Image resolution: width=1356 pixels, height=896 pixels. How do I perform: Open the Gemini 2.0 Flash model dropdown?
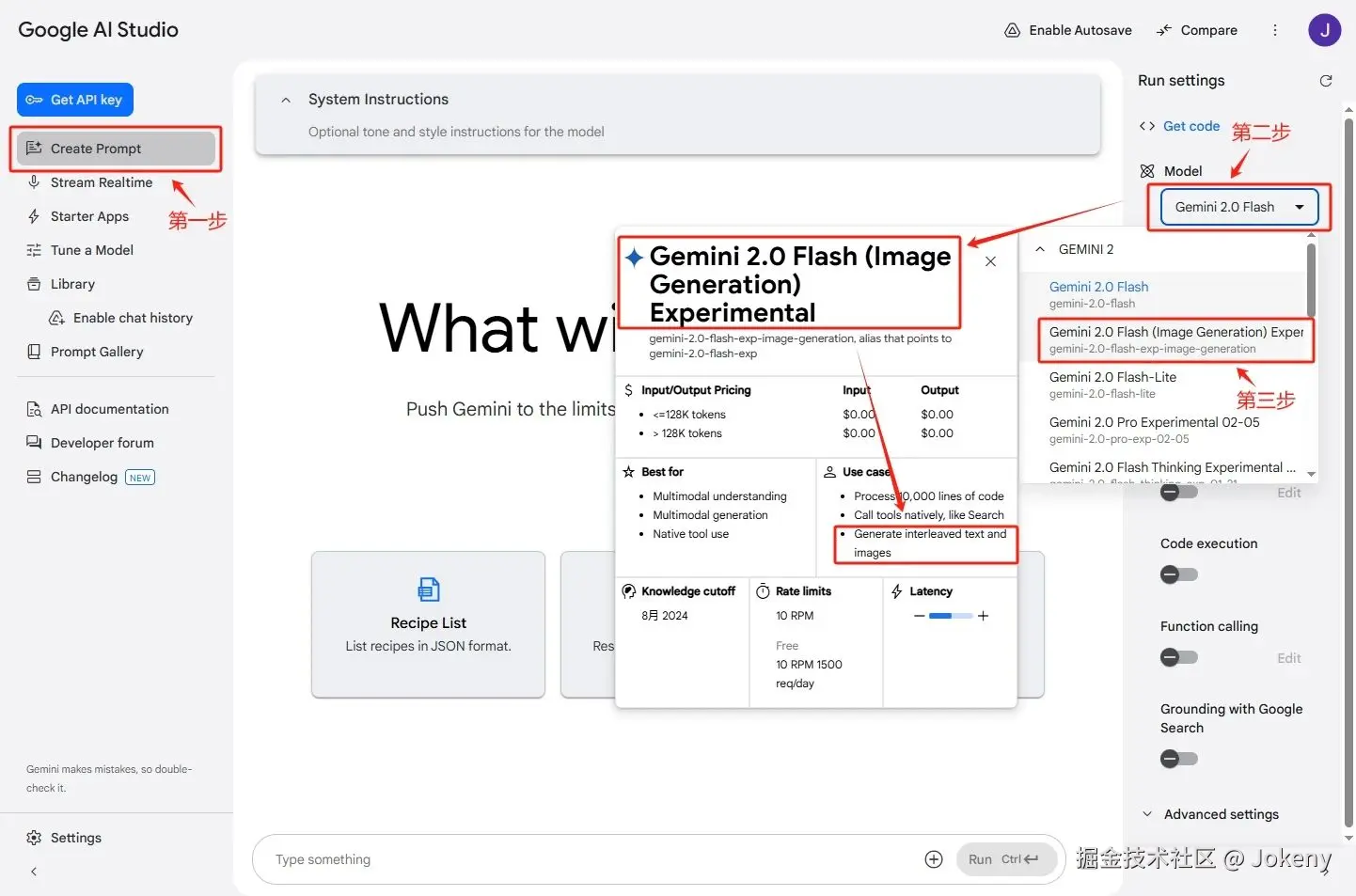(x=1239, y=207)
